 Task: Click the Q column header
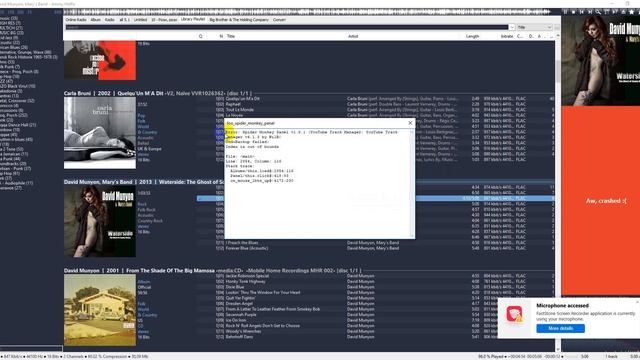pyautogui.click(x=200, y=36)
